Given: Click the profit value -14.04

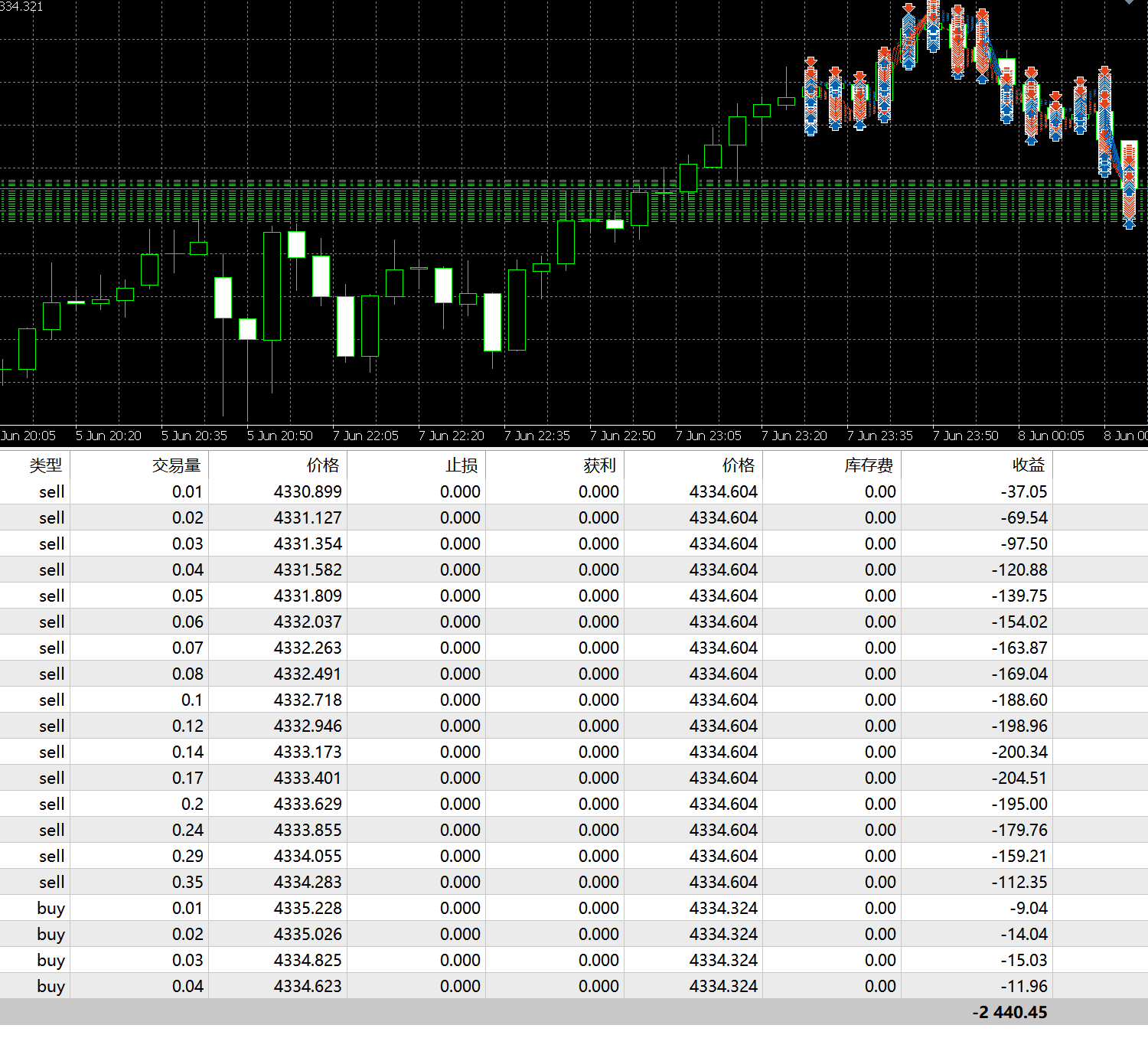Looking at the screenshot, I should [1024, 934].
